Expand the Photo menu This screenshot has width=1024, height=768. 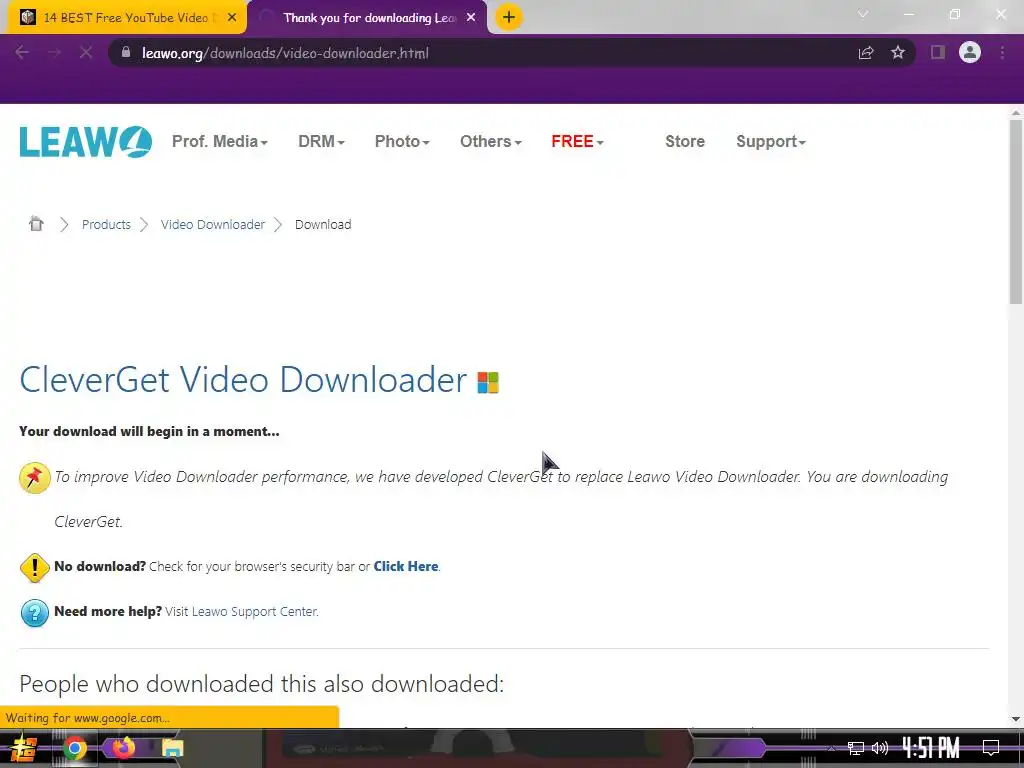[x=402, y=142]
